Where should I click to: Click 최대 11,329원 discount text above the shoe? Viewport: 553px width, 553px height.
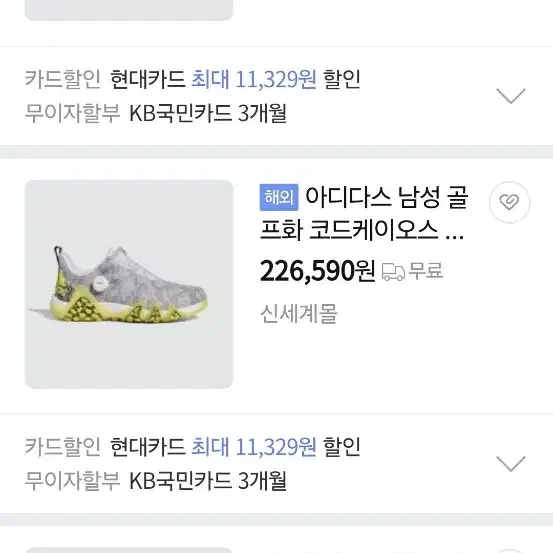pos(254,79)
